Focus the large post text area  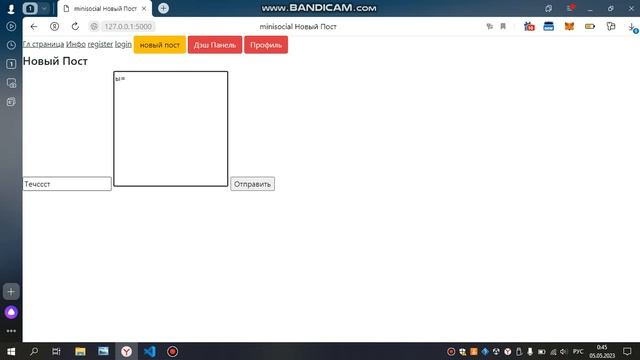(171, 129)
